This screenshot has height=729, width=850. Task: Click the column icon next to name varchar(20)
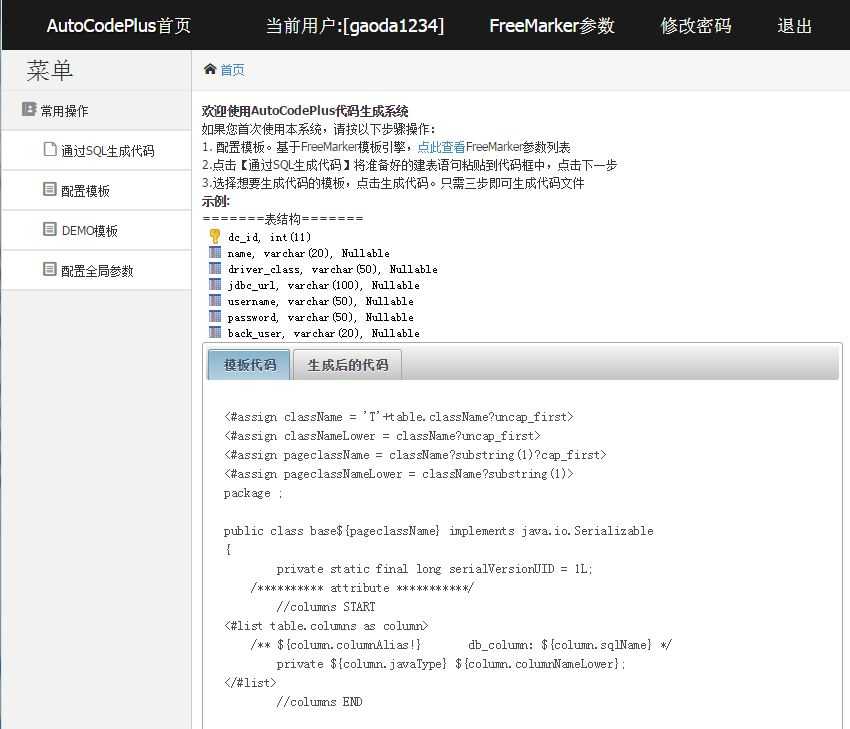click(215, 252)
